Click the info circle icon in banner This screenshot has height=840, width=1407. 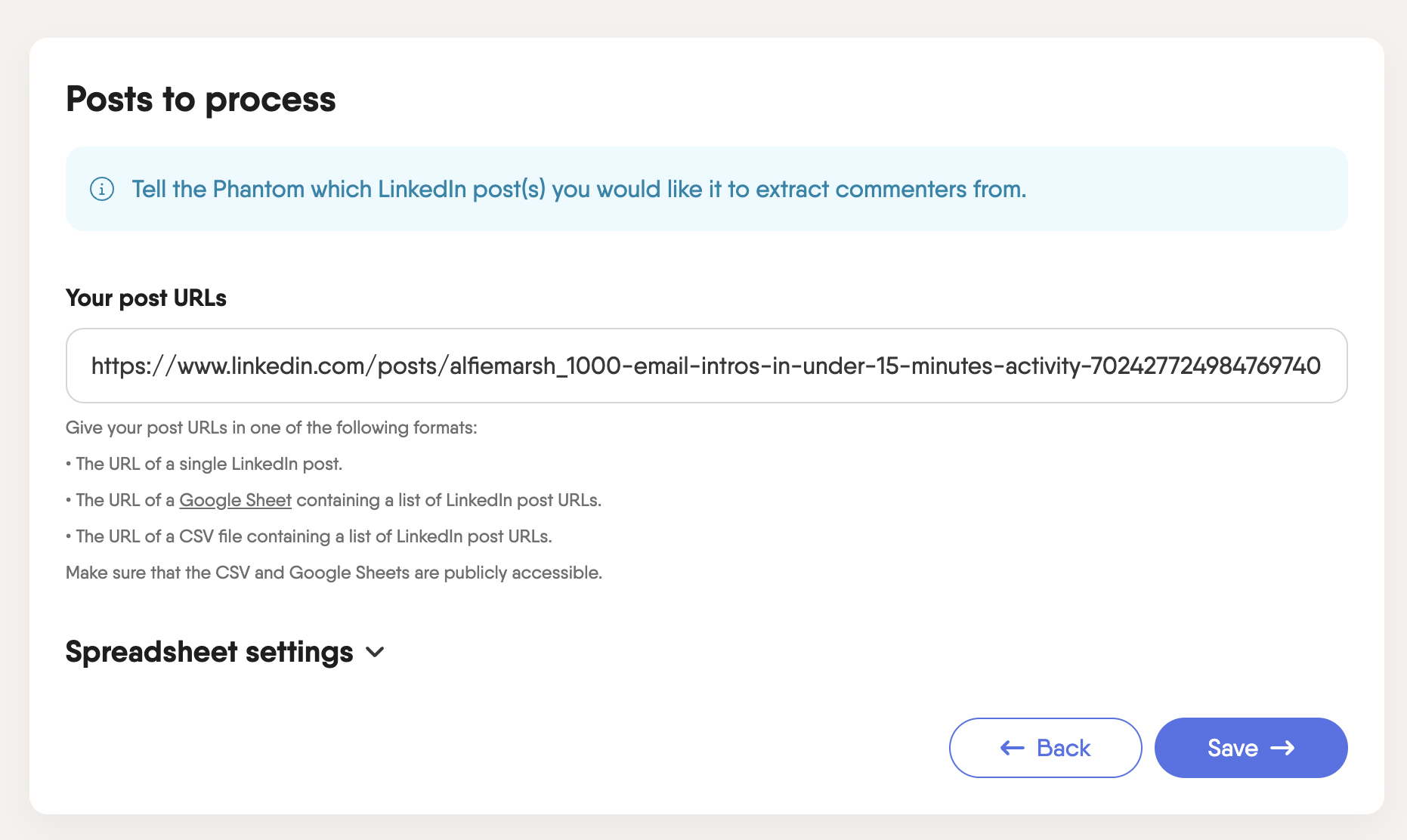tap(102, 189)
